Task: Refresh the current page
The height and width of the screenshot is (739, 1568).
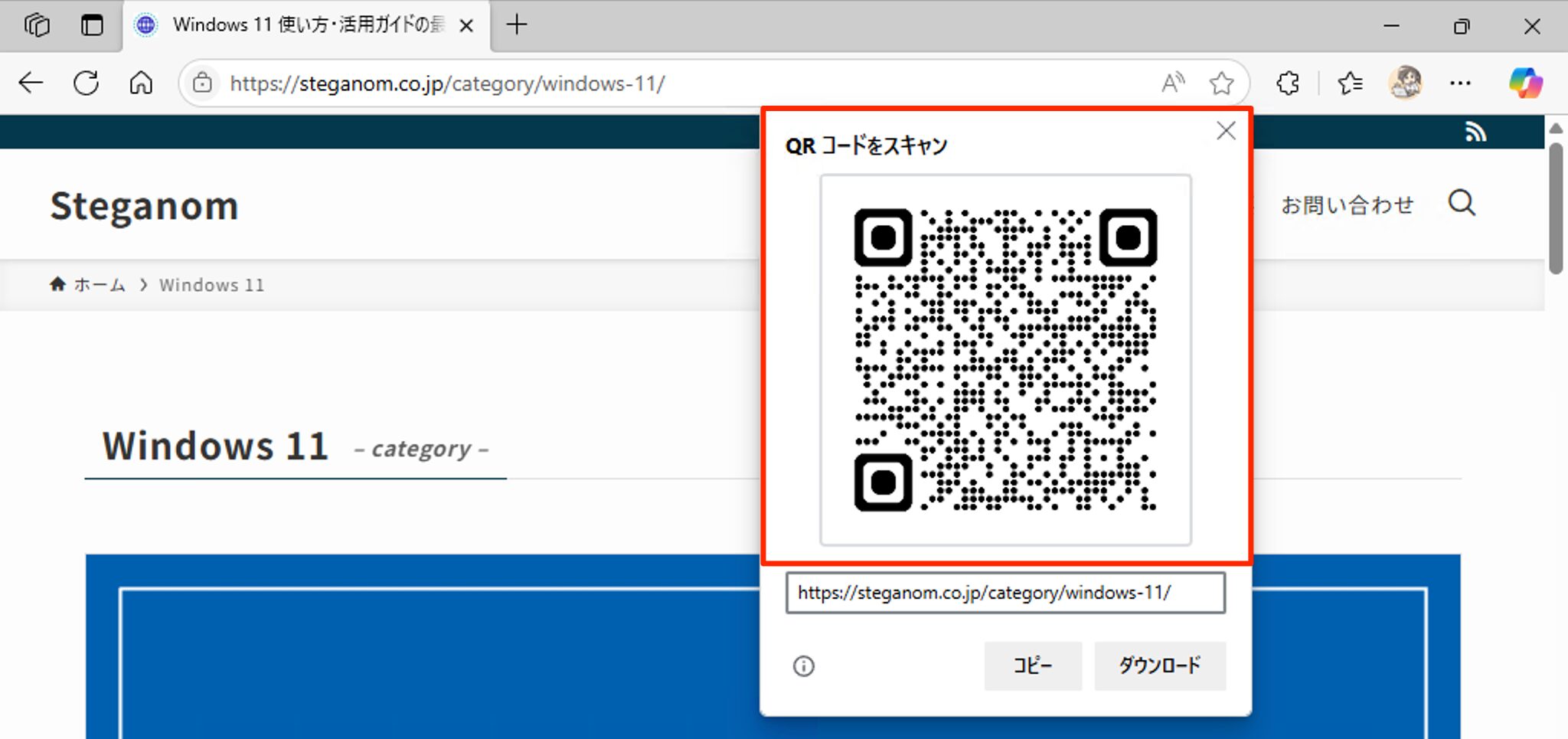Action: [x=87, y=83]
